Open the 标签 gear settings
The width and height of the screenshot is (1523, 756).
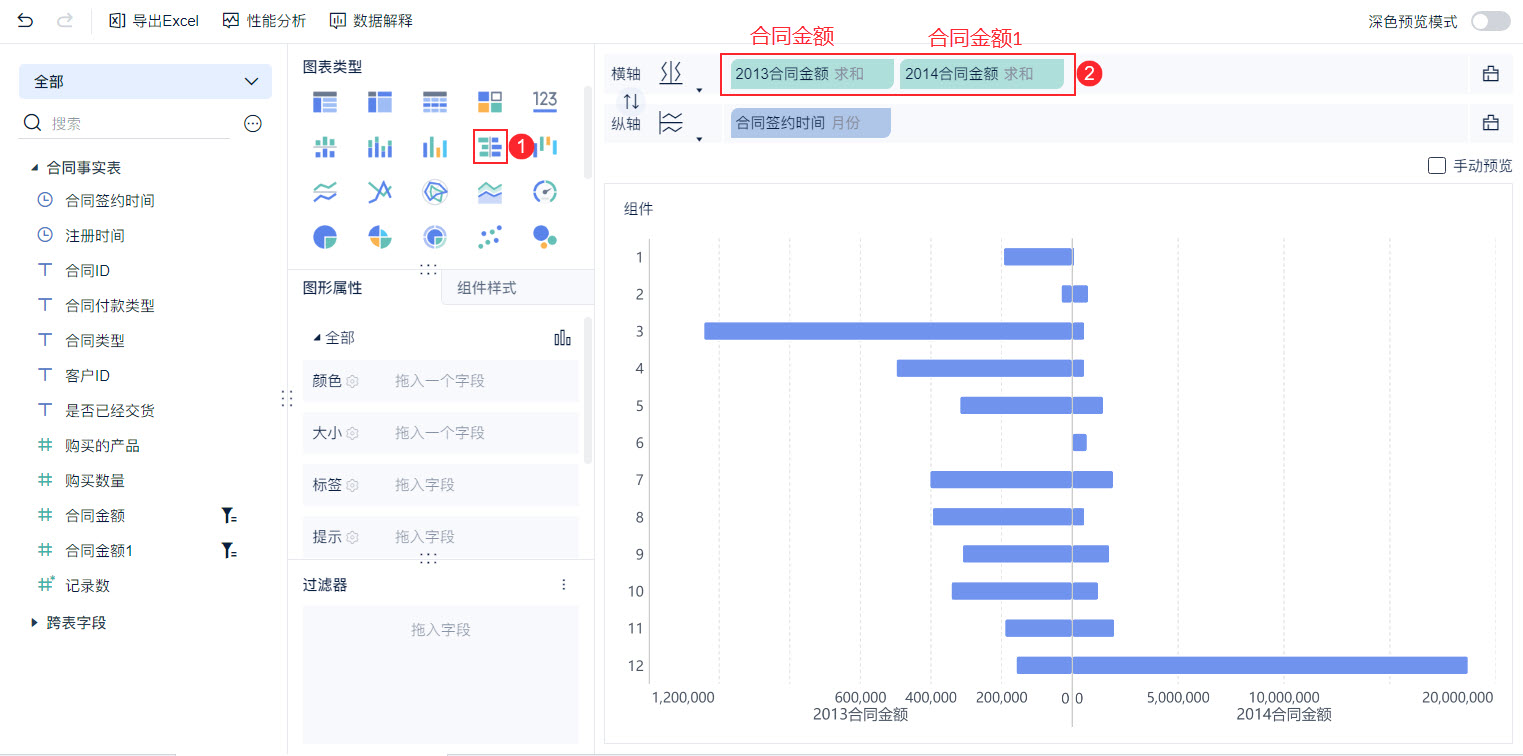[353, 485]
